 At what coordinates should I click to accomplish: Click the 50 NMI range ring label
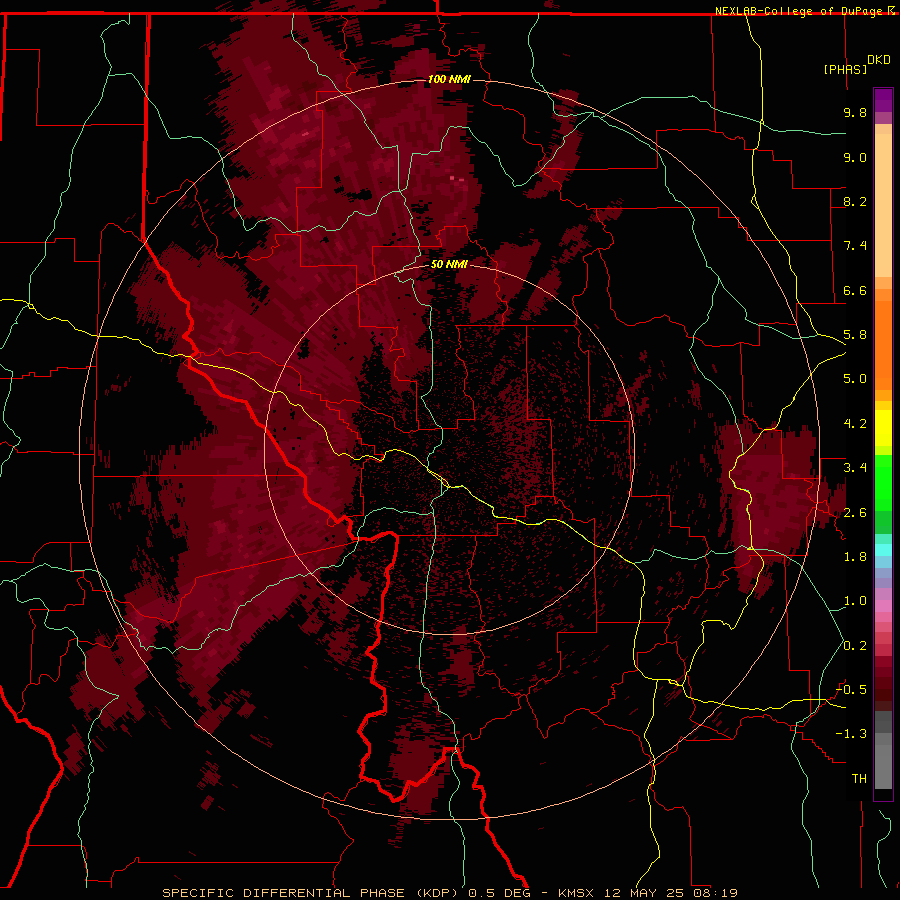coord(449,264)
